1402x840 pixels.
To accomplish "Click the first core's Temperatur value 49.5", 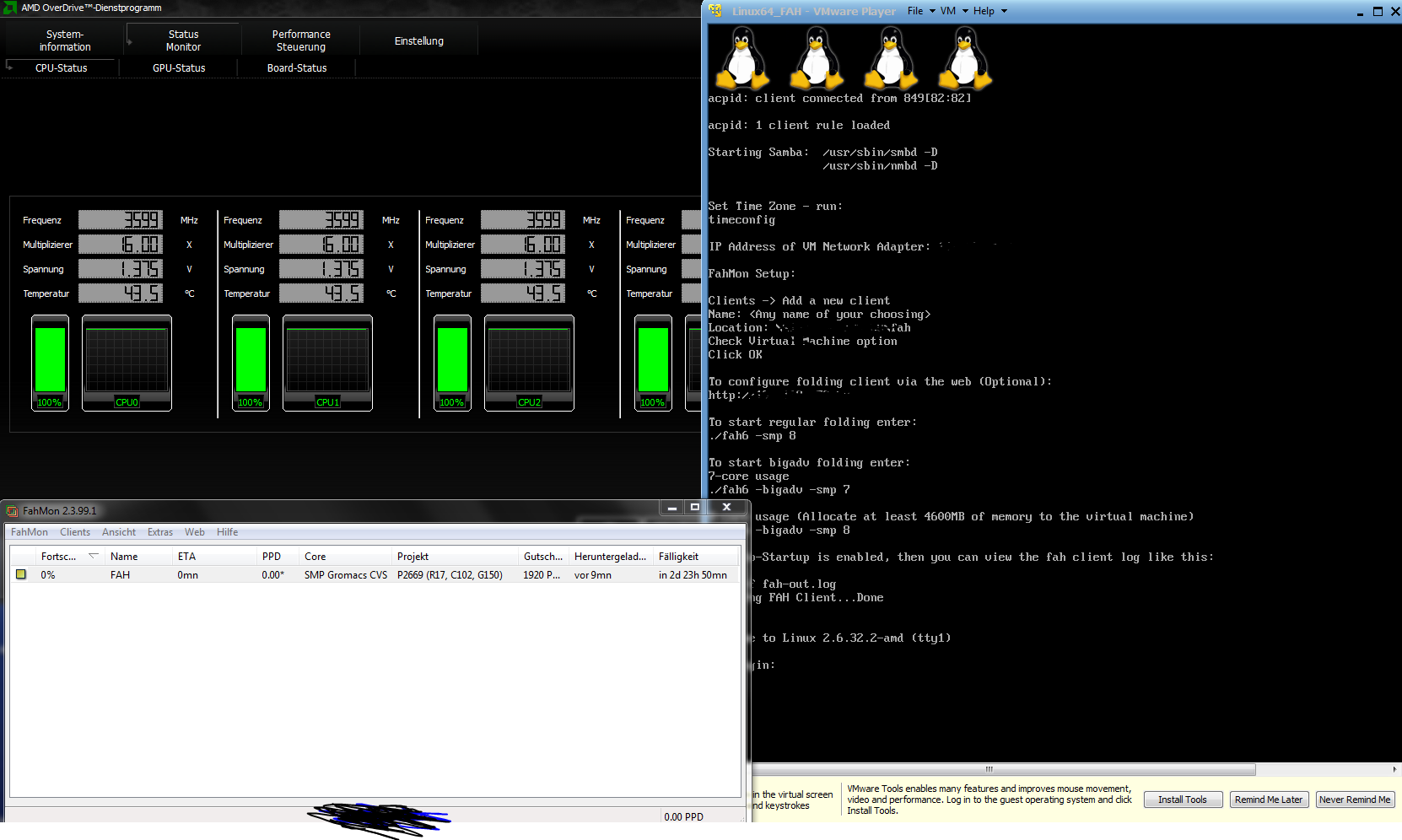I will point(121,293).
